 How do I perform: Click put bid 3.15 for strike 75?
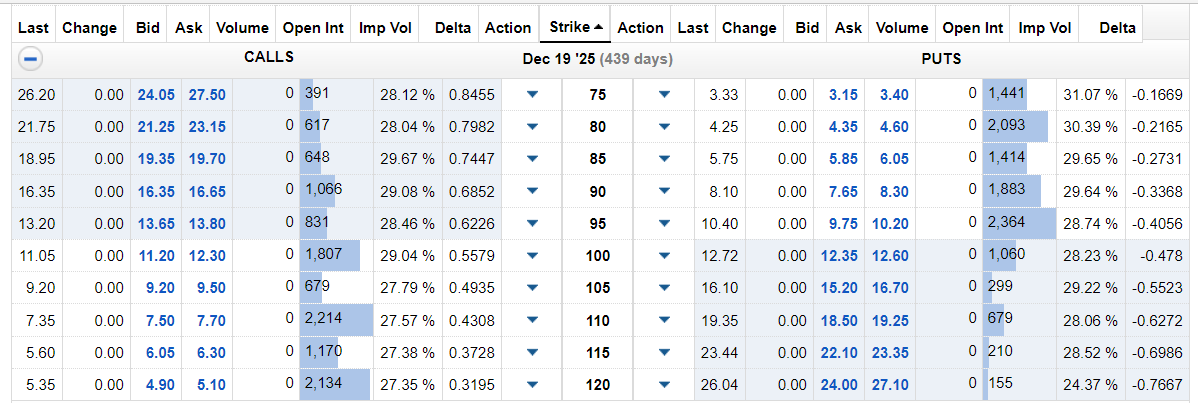pyautogui.click(x=844, y=94)
